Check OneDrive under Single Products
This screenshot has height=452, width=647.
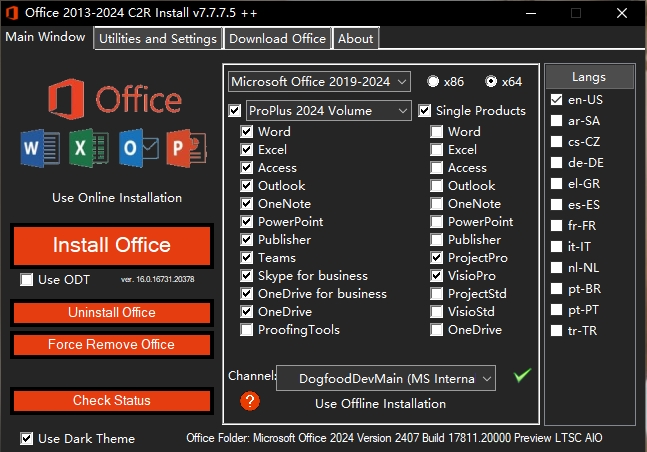point(437,329)
